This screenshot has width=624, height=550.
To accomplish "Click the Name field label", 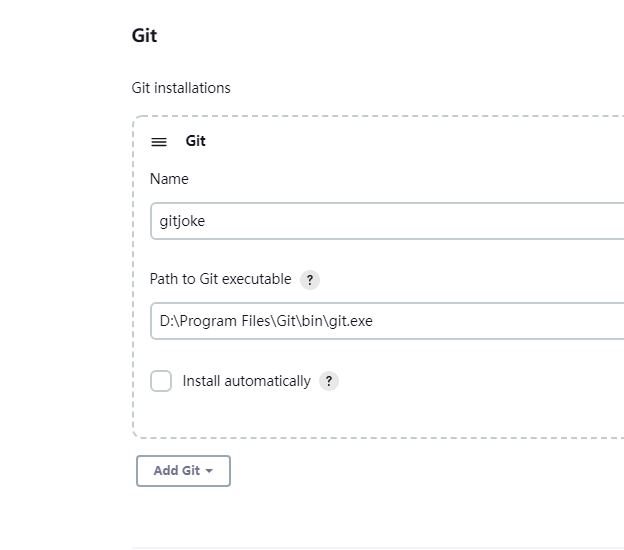I will [169, 179].
